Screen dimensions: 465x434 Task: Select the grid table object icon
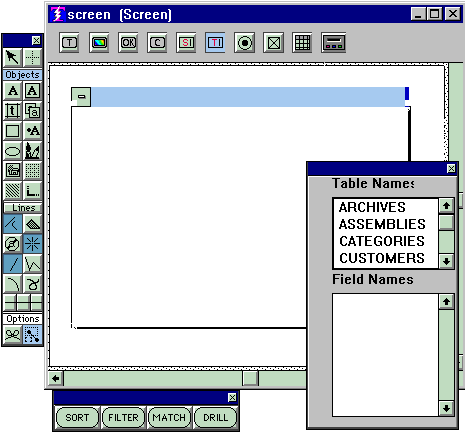tap(302, 43)
